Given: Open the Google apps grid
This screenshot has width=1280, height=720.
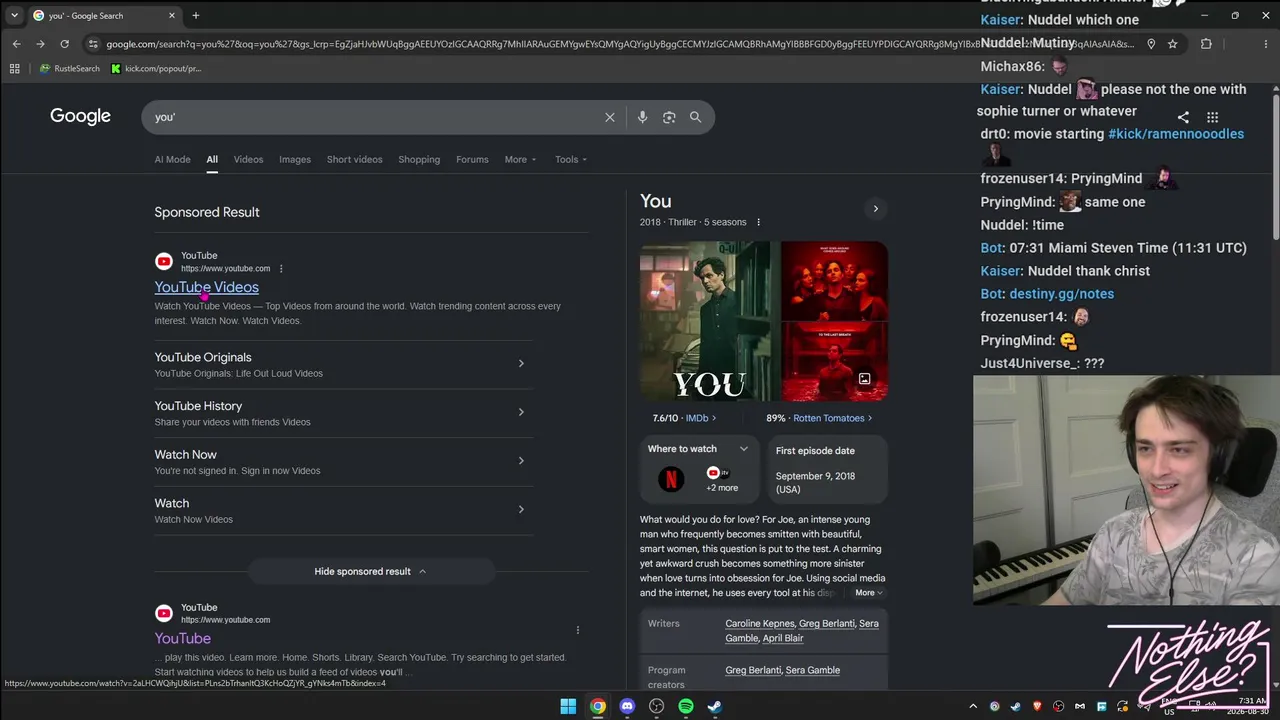Looking at the screenshot, I should (x=1212, y=117).
